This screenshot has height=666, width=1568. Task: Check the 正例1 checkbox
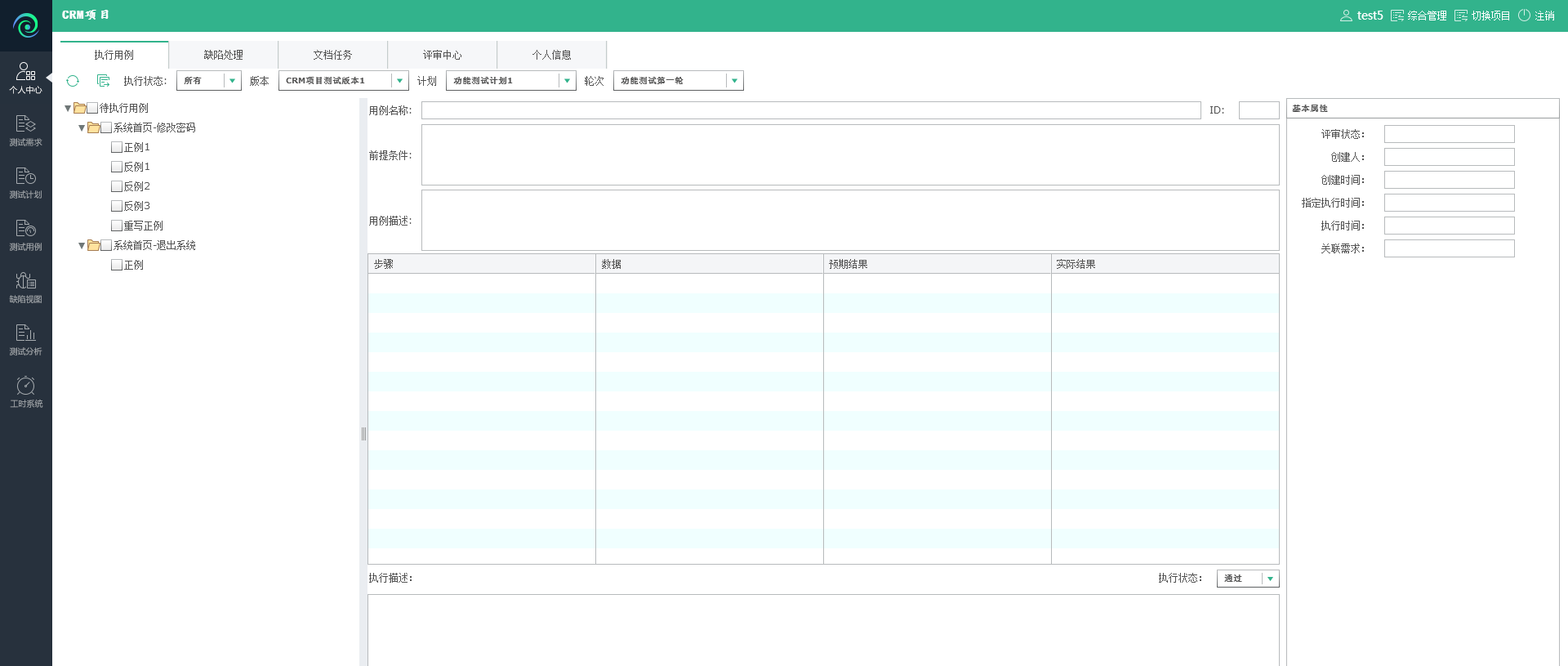[117, 147]
